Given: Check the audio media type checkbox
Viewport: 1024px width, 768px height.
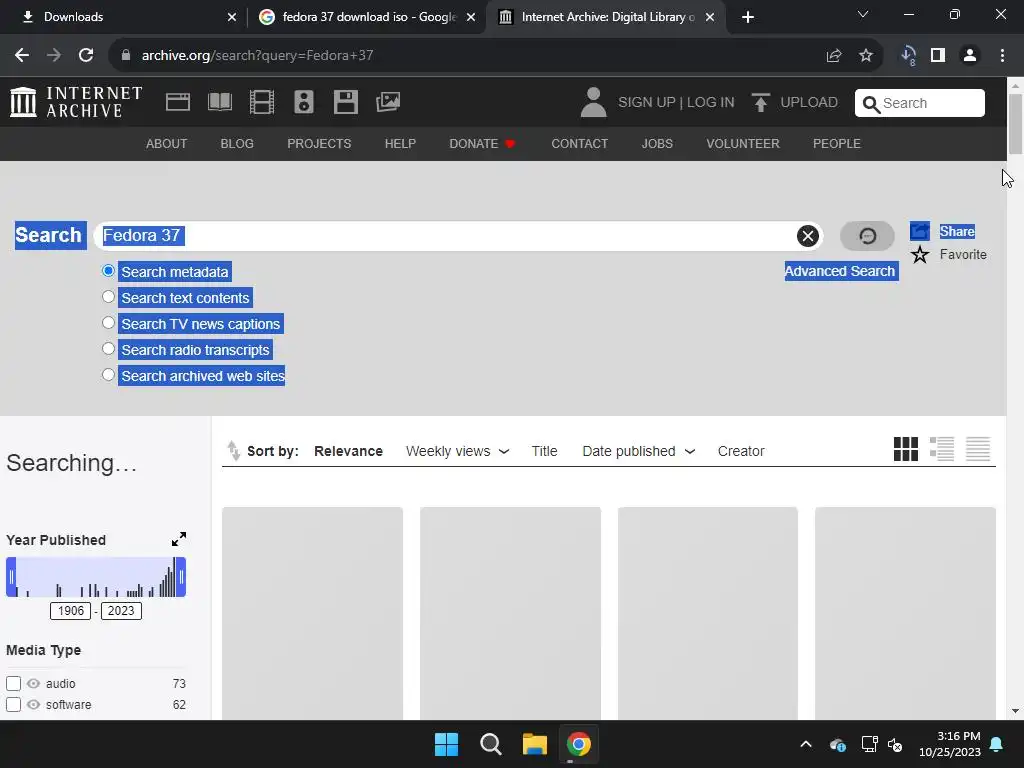Looking at the screenshot, I should [13, 683].
